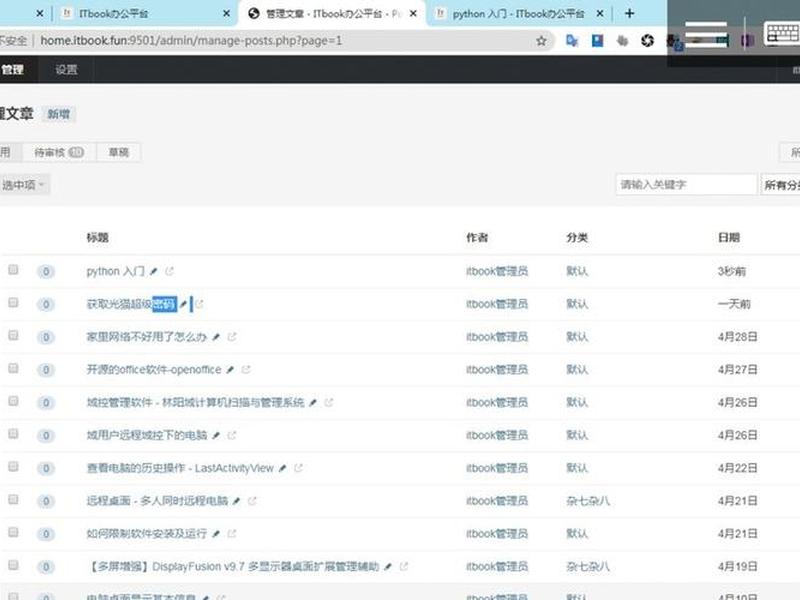This screenshot has height=600, width=800.
Task: Open 'python 入门' post in new window icon
Action: [x=169, y=271]
